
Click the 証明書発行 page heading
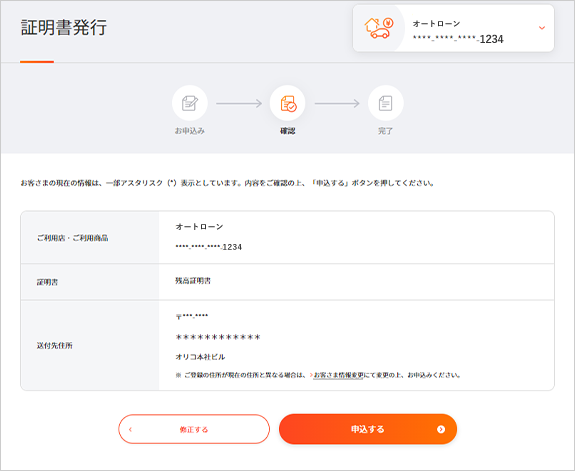point(63,28)
